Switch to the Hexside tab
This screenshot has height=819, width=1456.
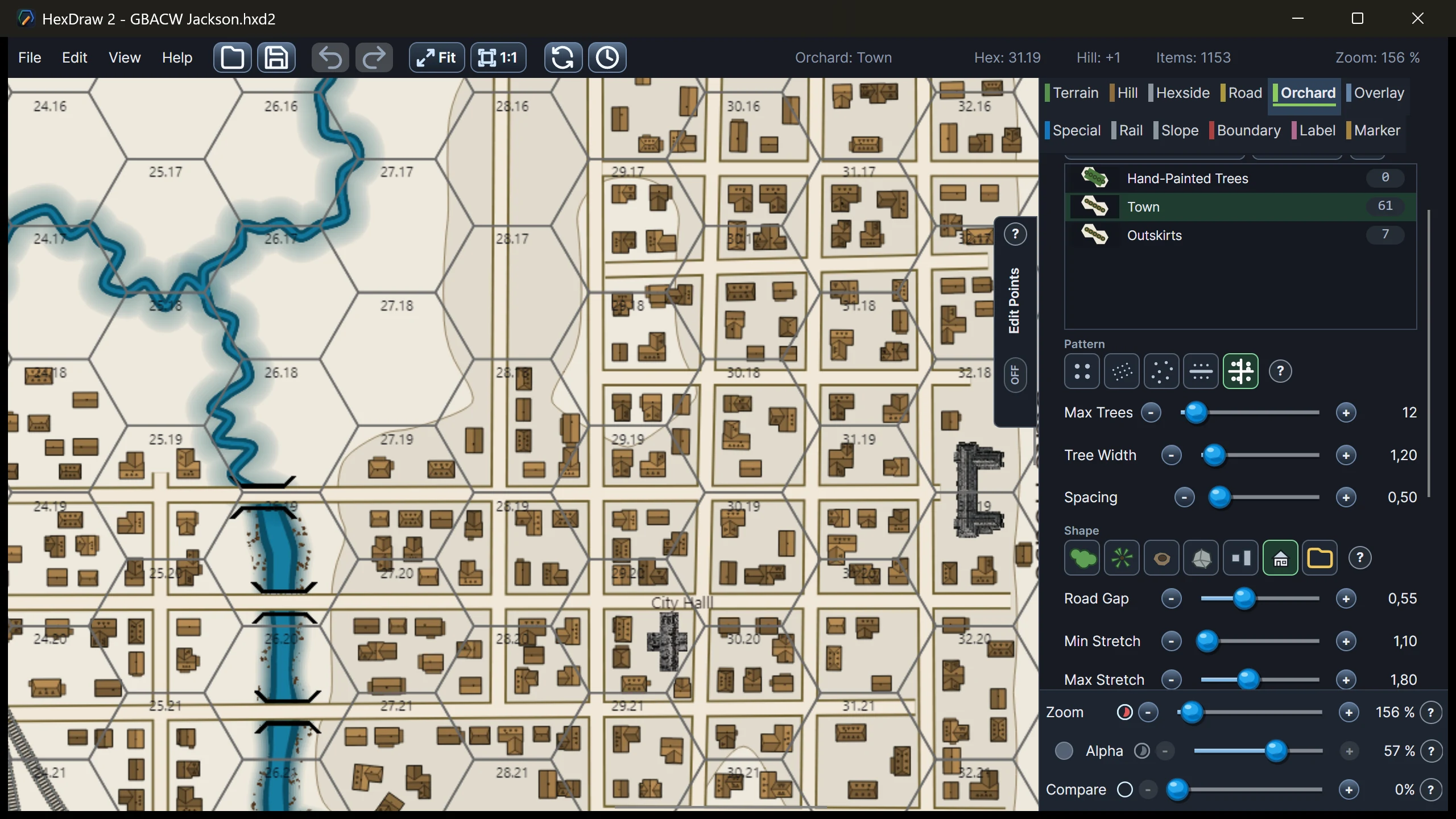[1179, 93]
